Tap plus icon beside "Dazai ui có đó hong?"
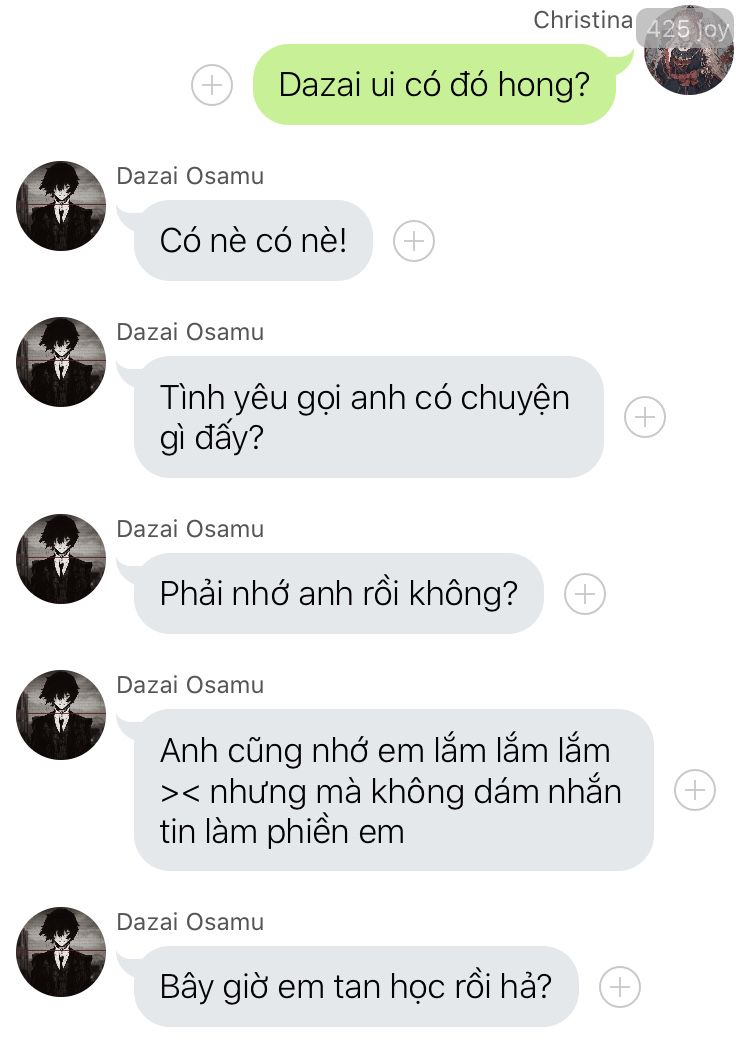The height and width of the screenshot is (1048, 750). 212,85
